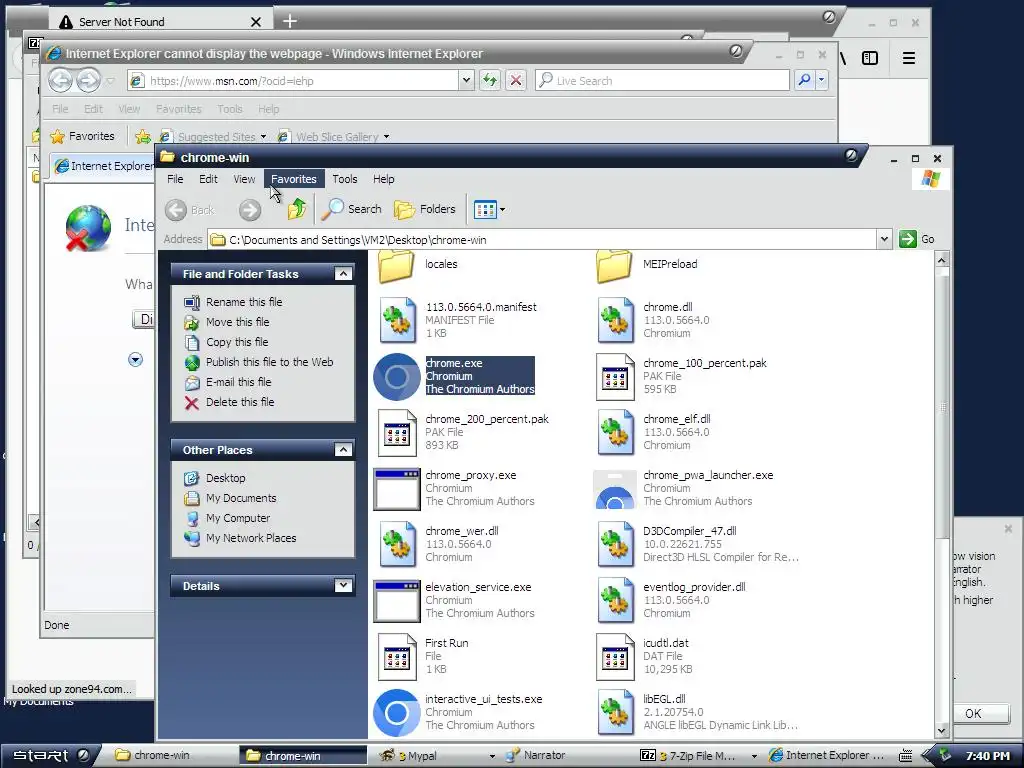Open the File menu in chrome-win window
1024x768 pixels.
coord(175,179)
